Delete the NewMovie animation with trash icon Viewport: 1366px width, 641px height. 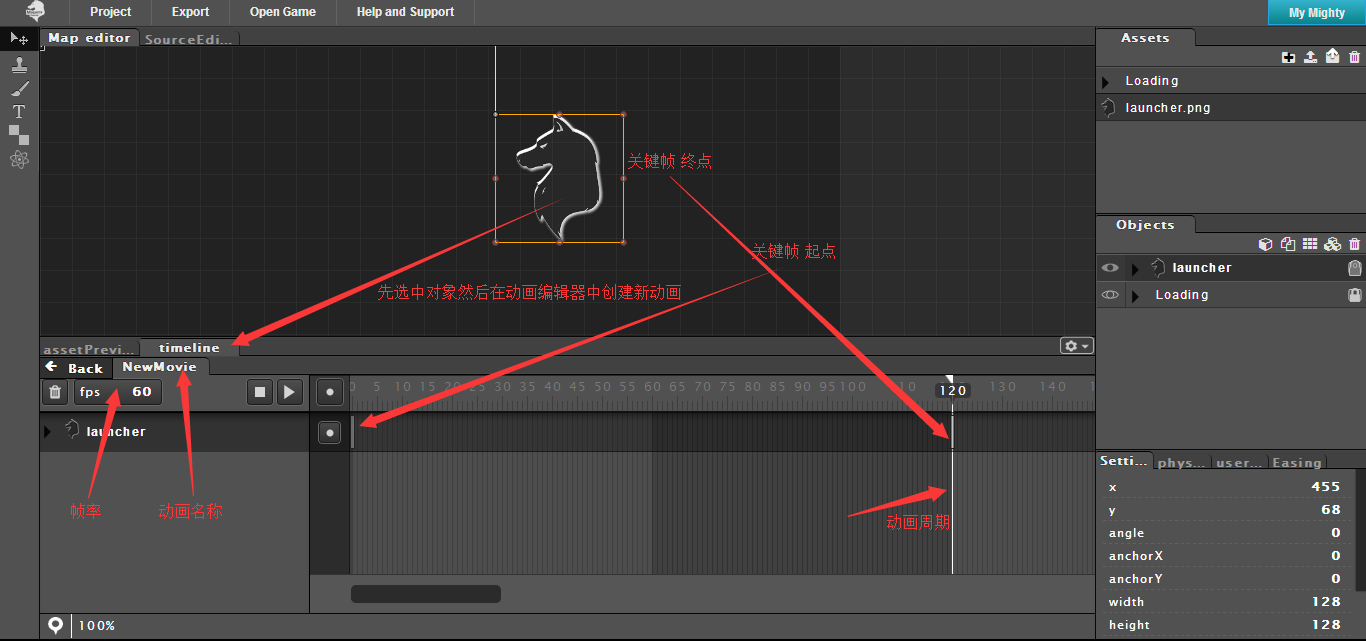56,392
